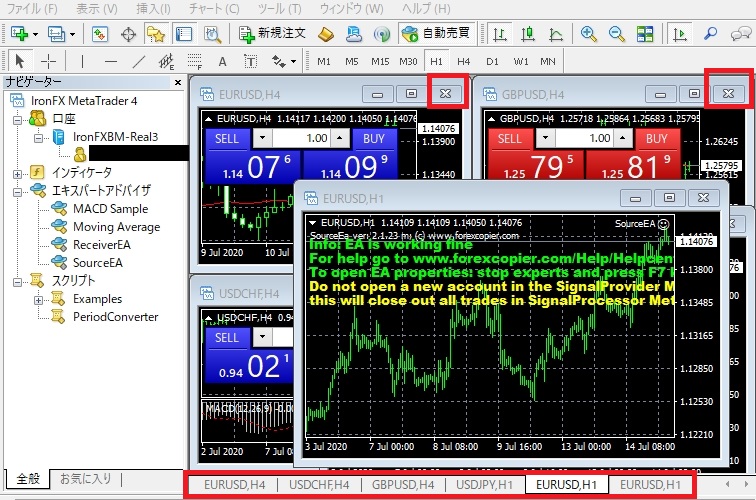The image size is (756, 500).
Task: Select the equidistant channel tool
Action: (166, 62)
